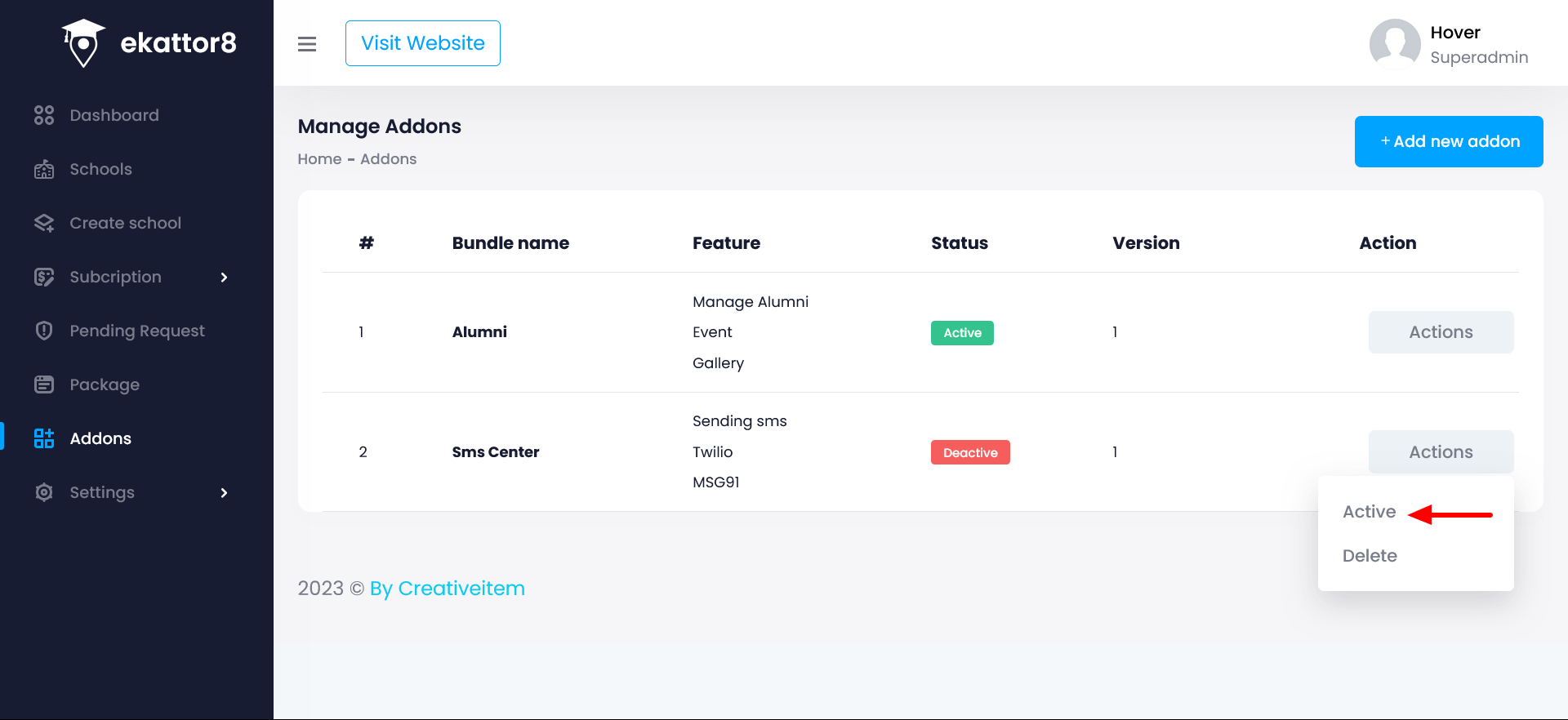Click the Schools building icon
This screenshot has height=720, width=1568.
click(44, 169)
